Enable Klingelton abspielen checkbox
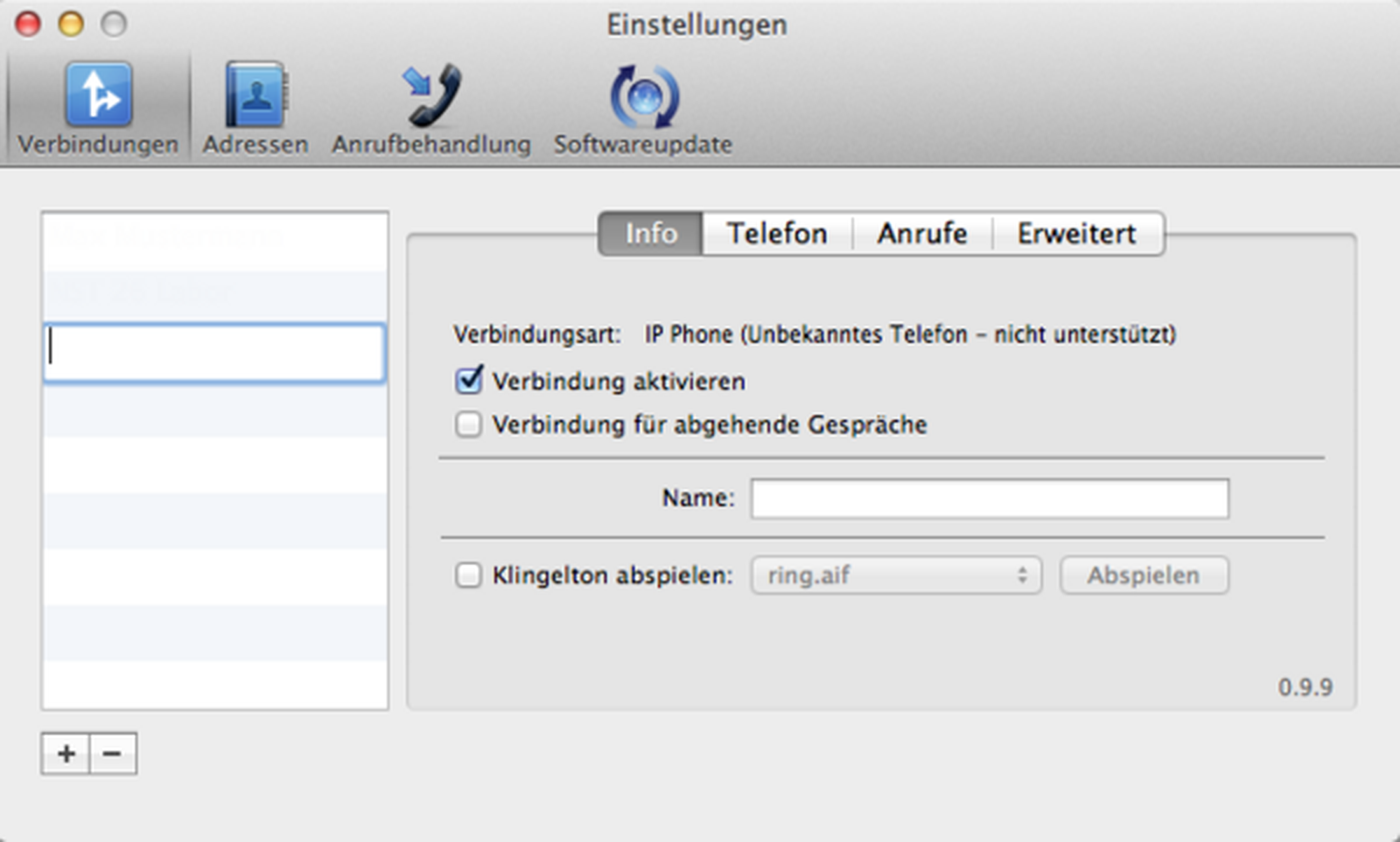The height and width of the screenshot is (842, 1400). (468, 575)
